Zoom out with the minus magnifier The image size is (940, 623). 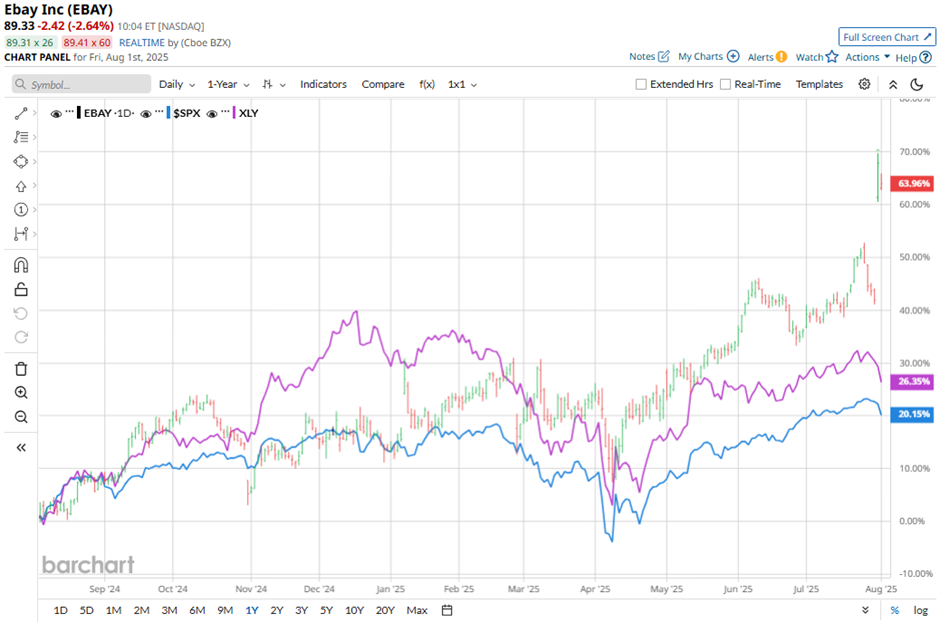(x=21, y=417)
